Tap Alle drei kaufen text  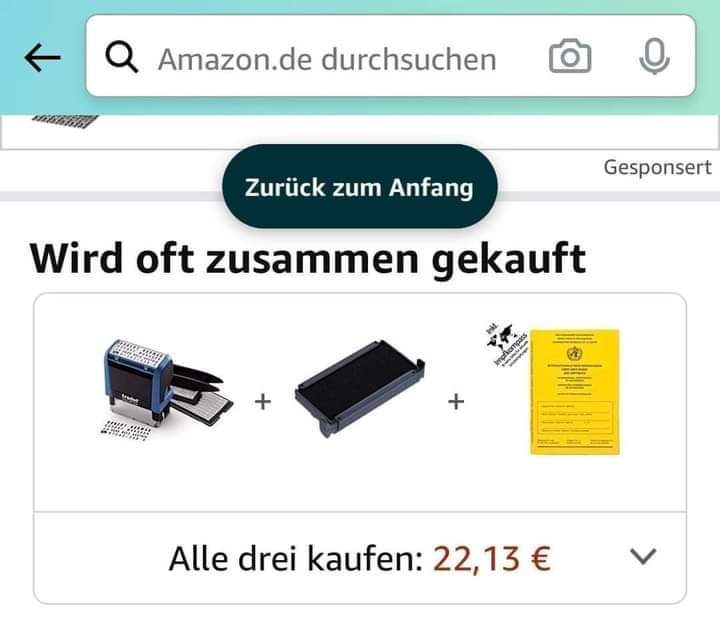pos(296,558)
